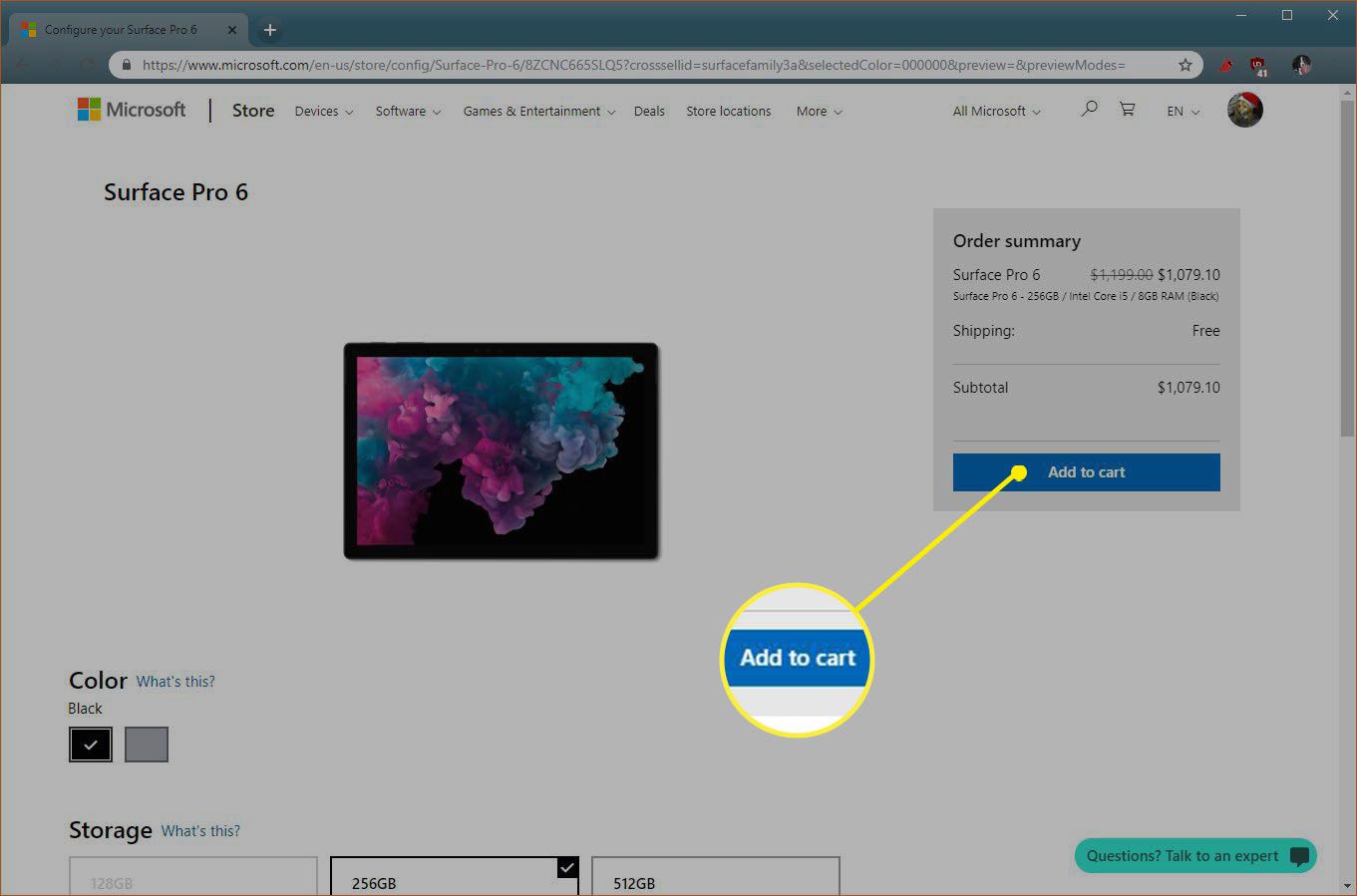This screenshot has width=1357, height=896.
Task: Click the Add to cart button
Action: (x=1086, y=472)
